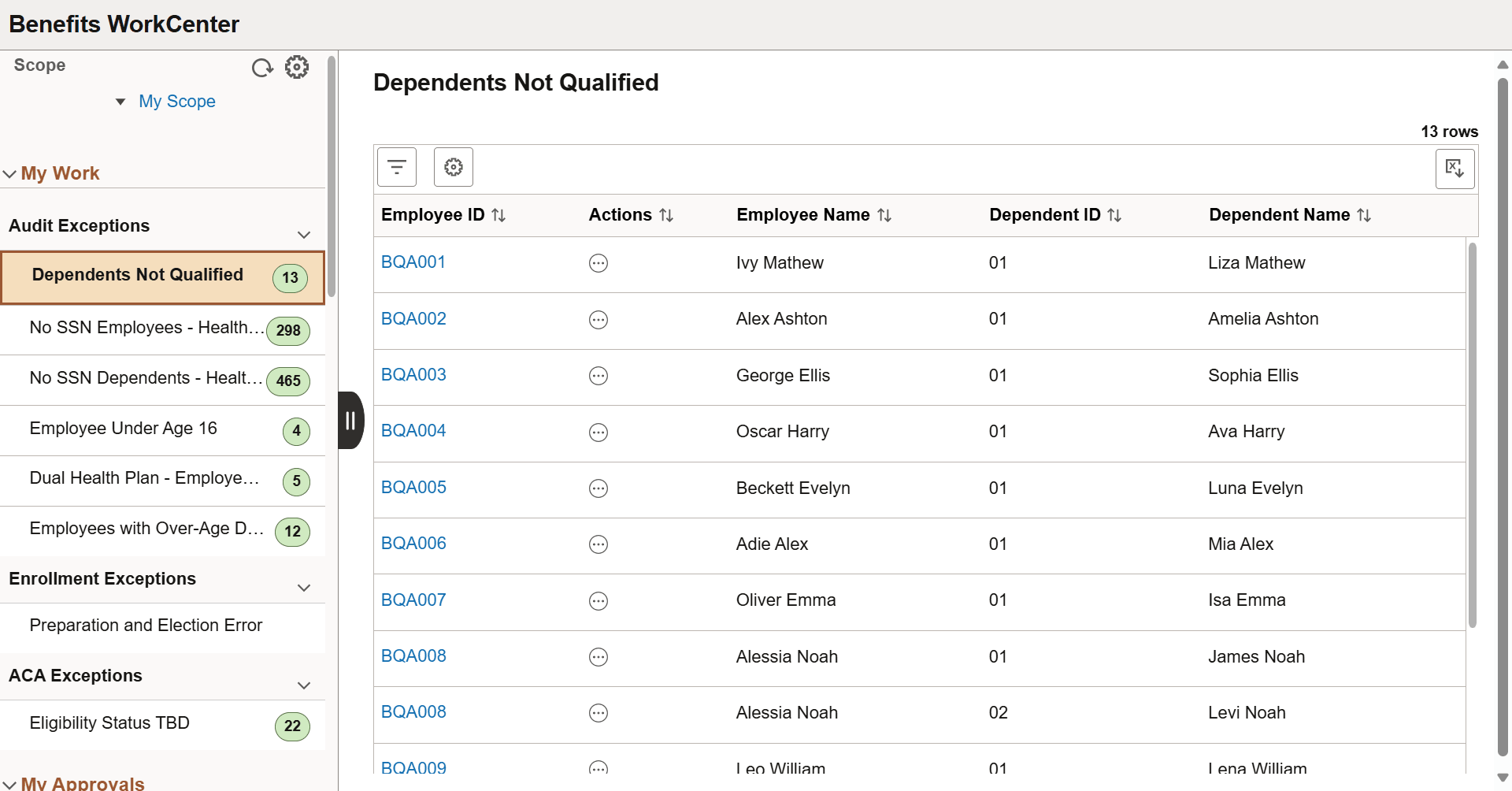Click the Benefits WorkCenter title
This screenshot has width=1512, height=791.
pyautogui.click(x=124, y=24)
